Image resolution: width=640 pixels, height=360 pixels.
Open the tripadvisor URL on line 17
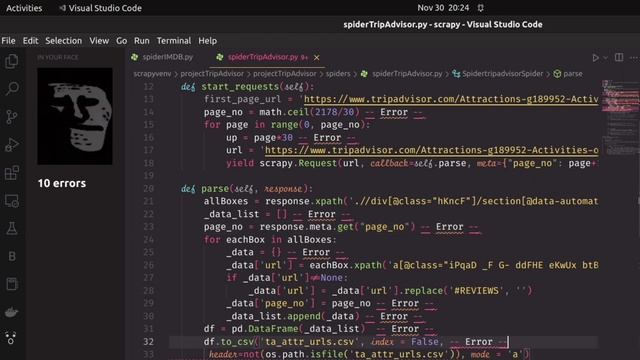tap(431, 150)
